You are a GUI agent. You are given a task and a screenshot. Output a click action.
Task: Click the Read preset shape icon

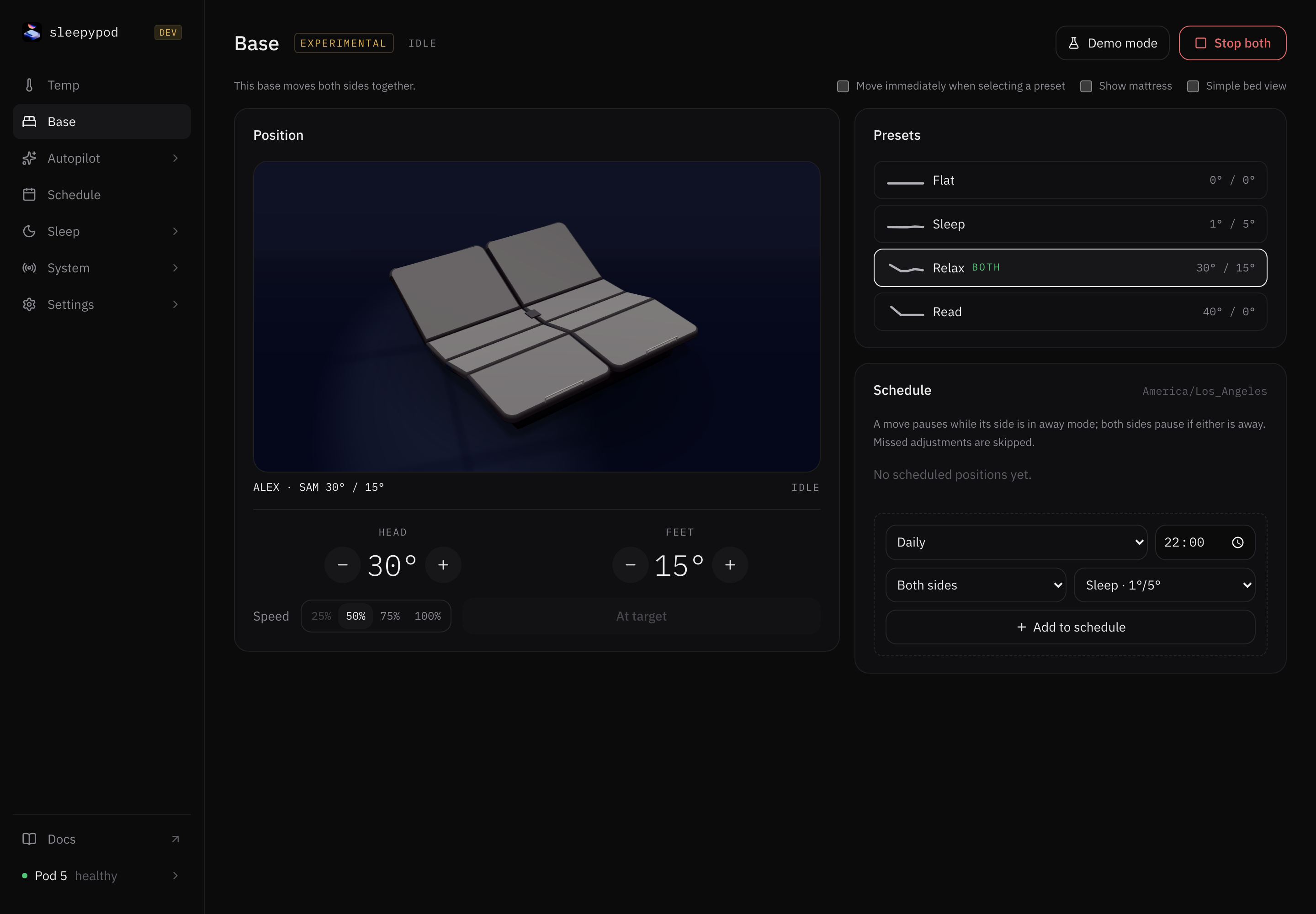click(x=907, y=311)
